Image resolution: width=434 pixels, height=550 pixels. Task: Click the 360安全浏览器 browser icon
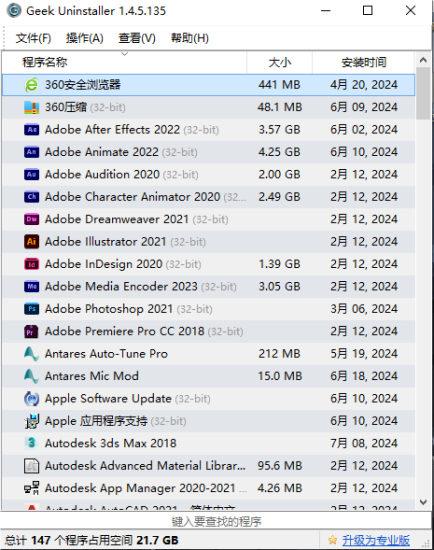(x=31, y=85)
